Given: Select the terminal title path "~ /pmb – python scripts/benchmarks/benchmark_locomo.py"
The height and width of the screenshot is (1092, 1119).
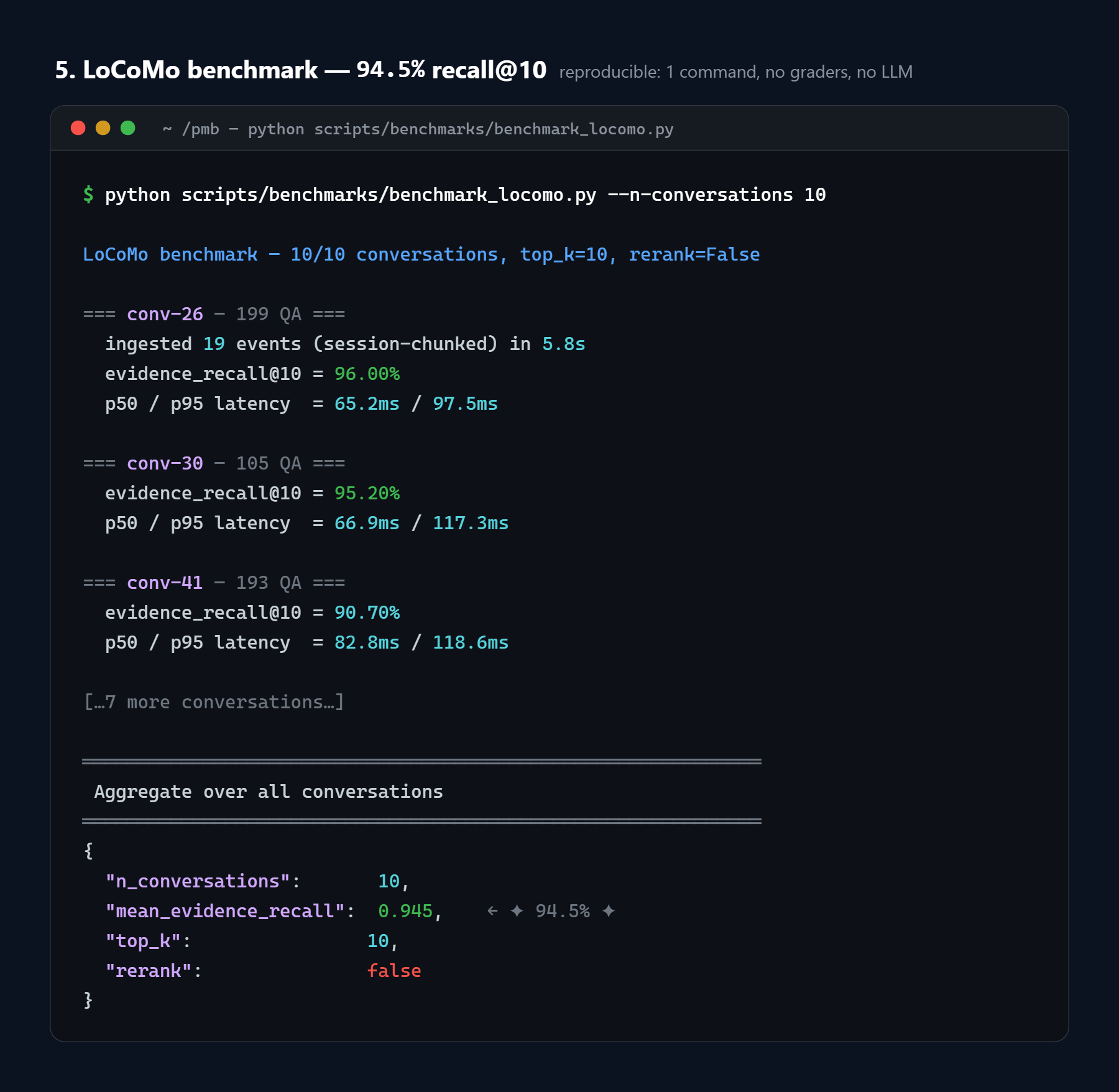Looking at the screenshot, I should (x=418, y=129).
